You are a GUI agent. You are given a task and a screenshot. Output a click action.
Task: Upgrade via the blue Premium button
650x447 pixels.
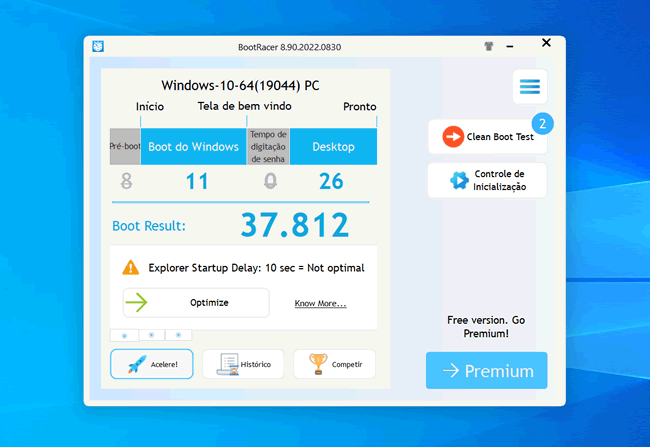486,371
